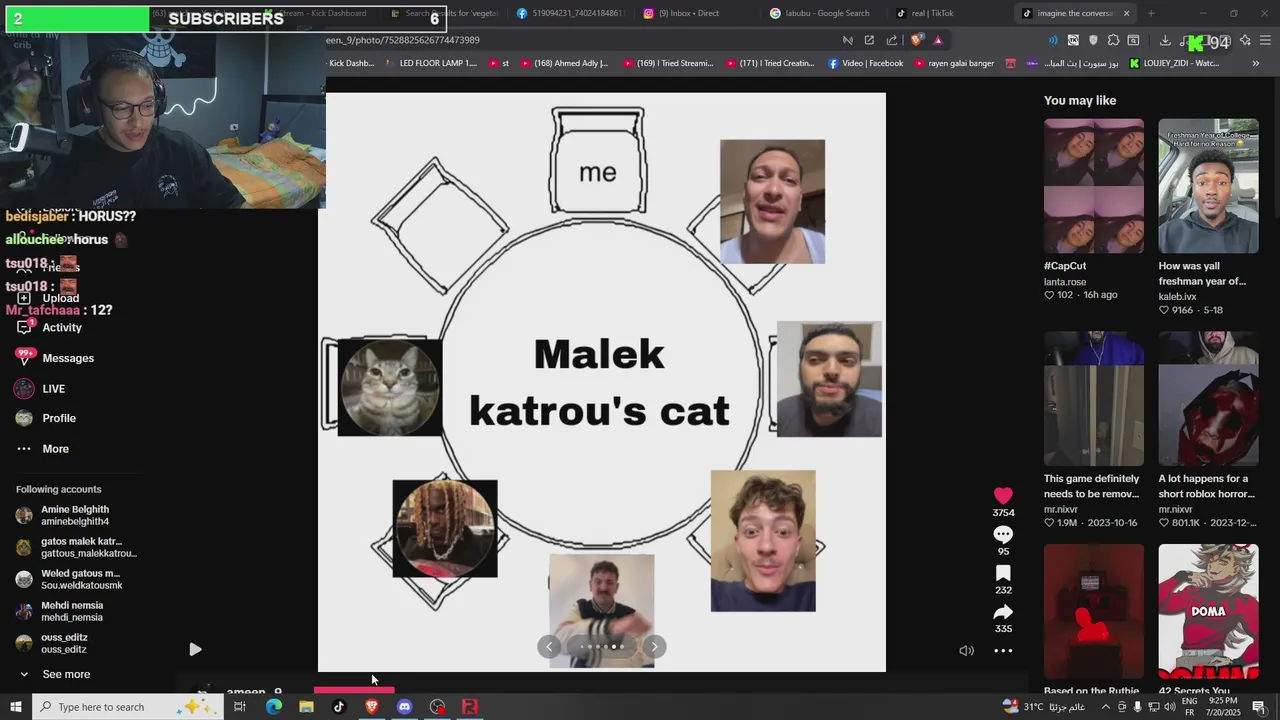
Task: Open the notification center icon
Action: point(1259,707)
